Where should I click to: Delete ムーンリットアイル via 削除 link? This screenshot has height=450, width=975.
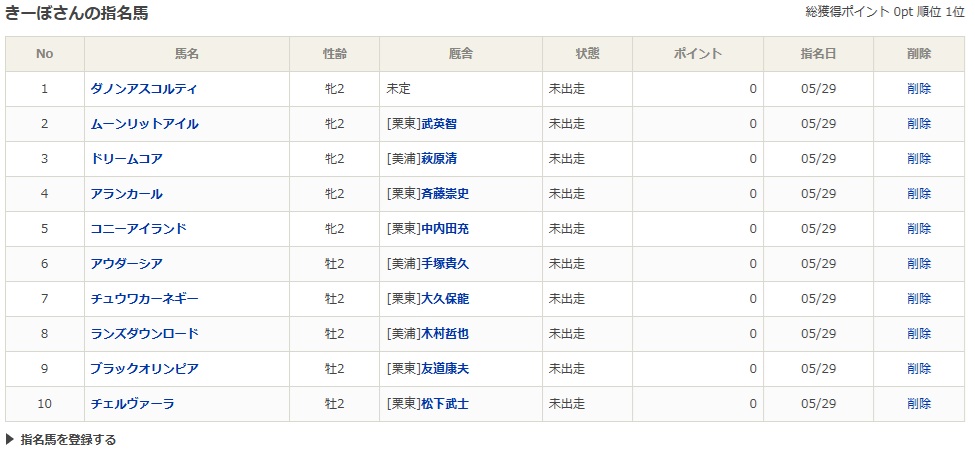(x=919, y=124)
